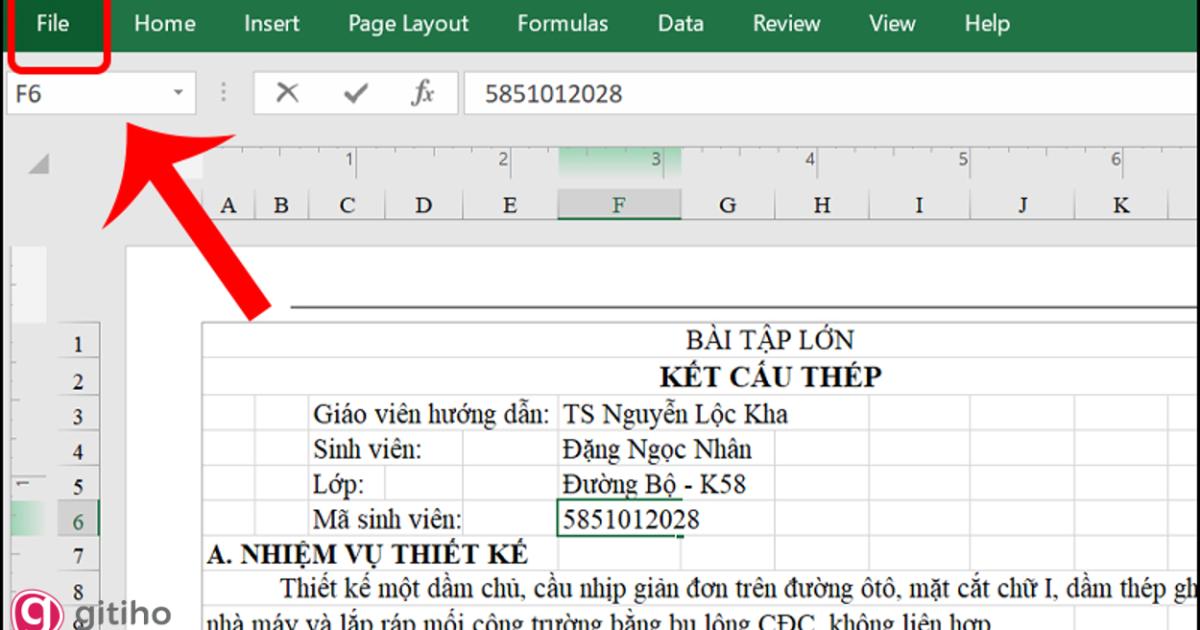Viewport: 1200px width, 630px height.
Task: Click the Enter checkmark icon on formula bar
Action: point(355,92)
